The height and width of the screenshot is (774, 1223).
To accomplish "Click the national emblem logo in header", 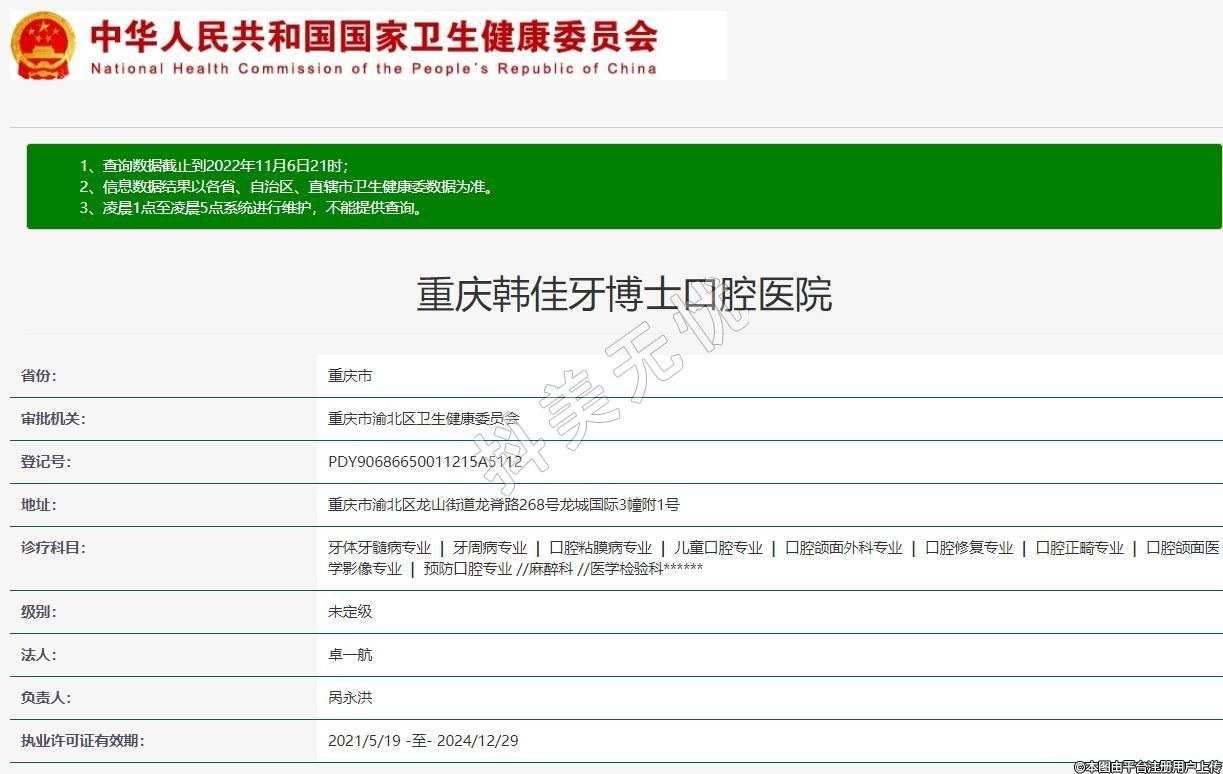I will point(43,46).
